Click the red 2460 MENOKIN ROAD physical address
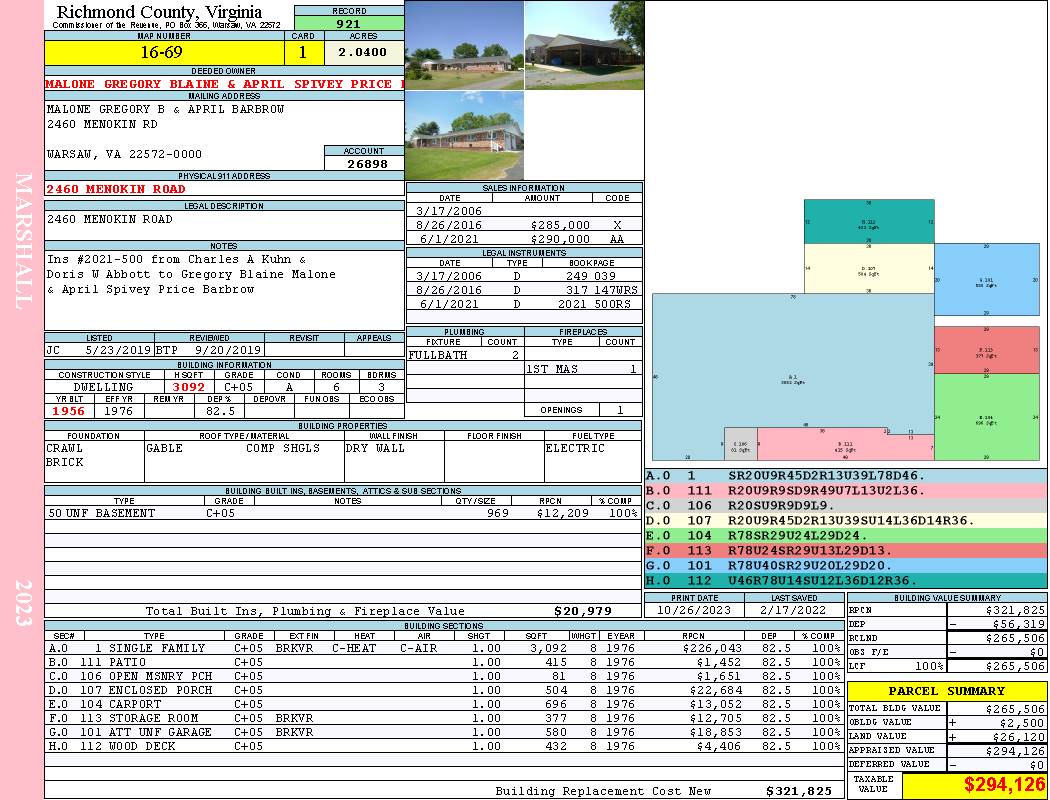This screenshot has height=800, width=1050. click(x=116, y=189)
